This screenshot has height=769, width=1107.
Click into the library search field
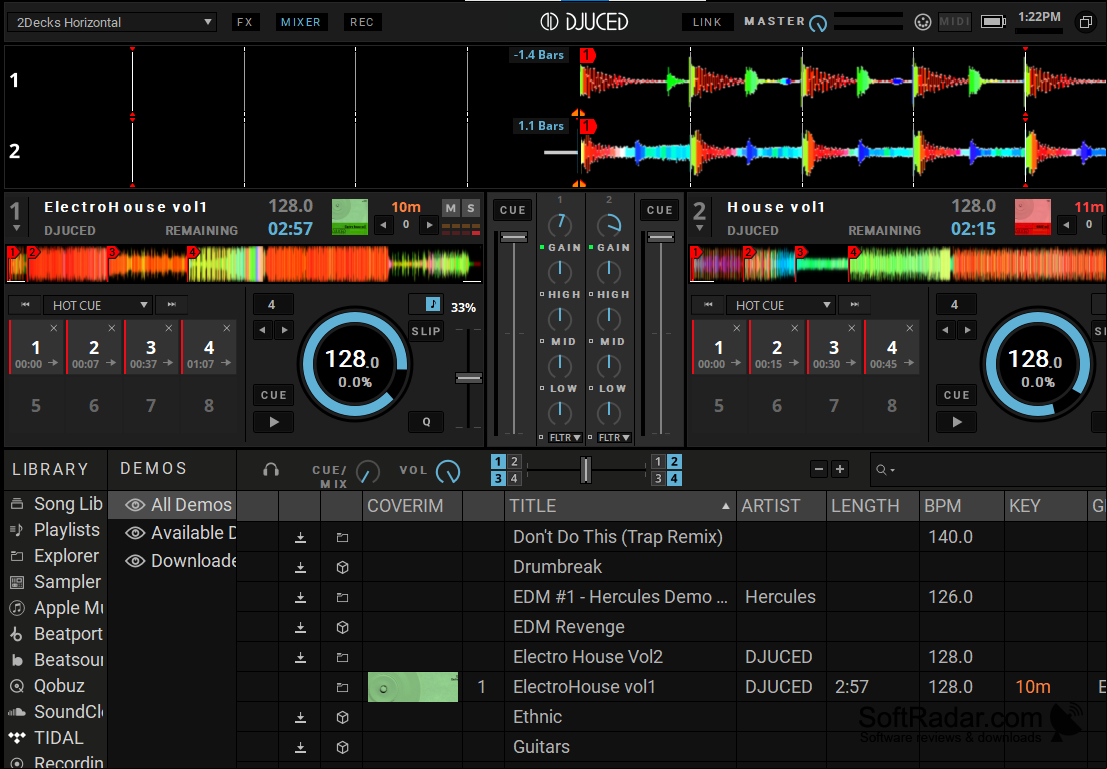(x=988, y=470)
